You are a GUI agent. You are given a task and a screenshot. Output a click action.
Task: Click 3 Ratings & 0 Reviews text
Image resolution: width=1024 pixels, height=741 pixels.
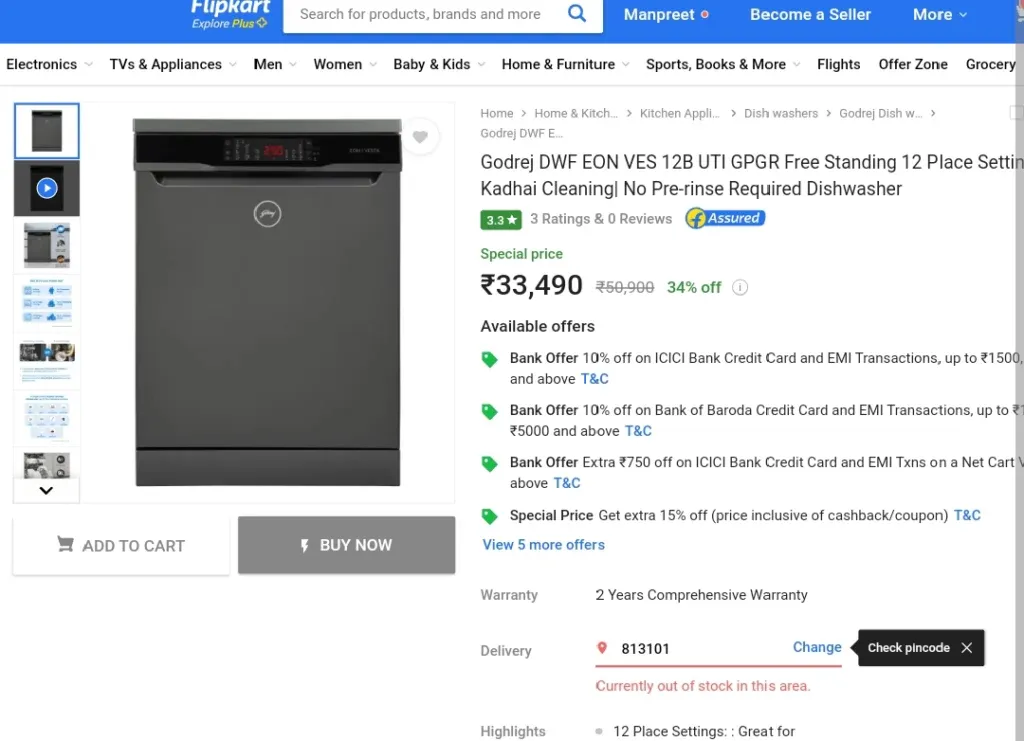(601, 219)
